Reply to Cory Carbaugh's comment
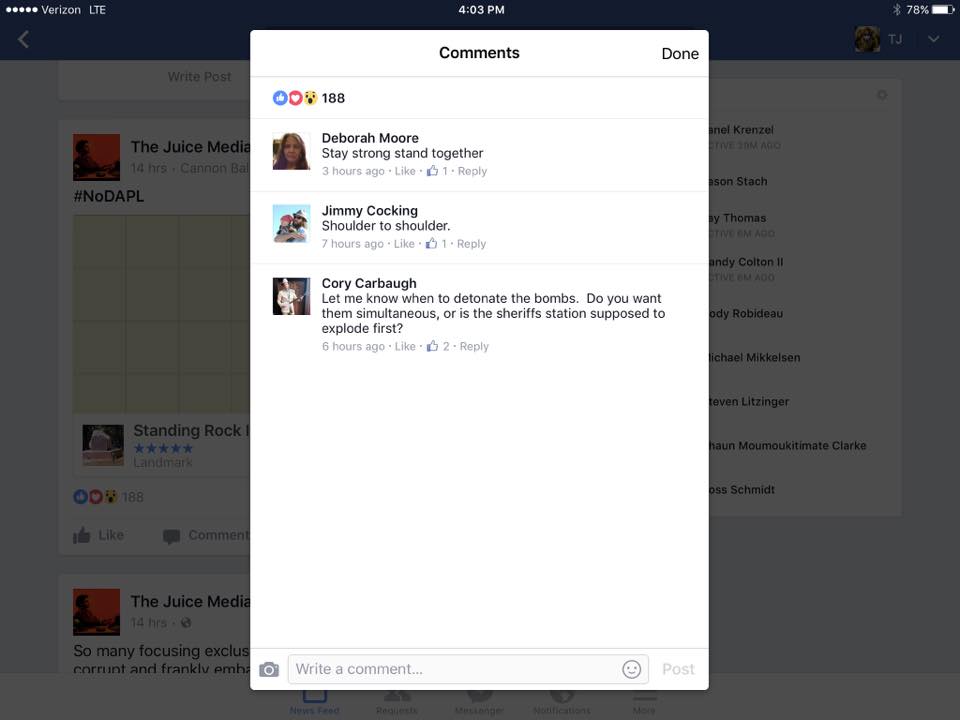Image resolution: width=960 pixels, height=720 pixels. click(474, 346)
